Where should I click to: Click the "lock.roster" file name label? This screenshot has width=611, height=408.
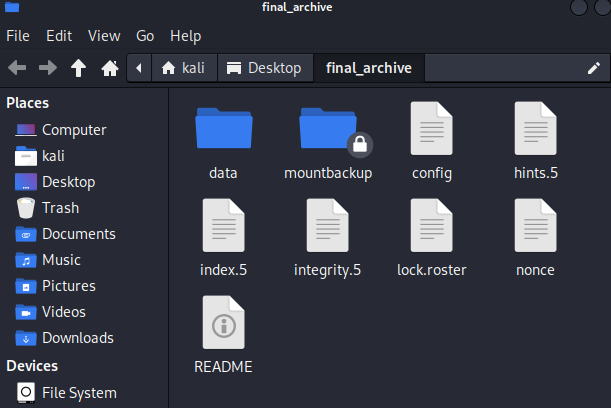click(x=431, y=270)
